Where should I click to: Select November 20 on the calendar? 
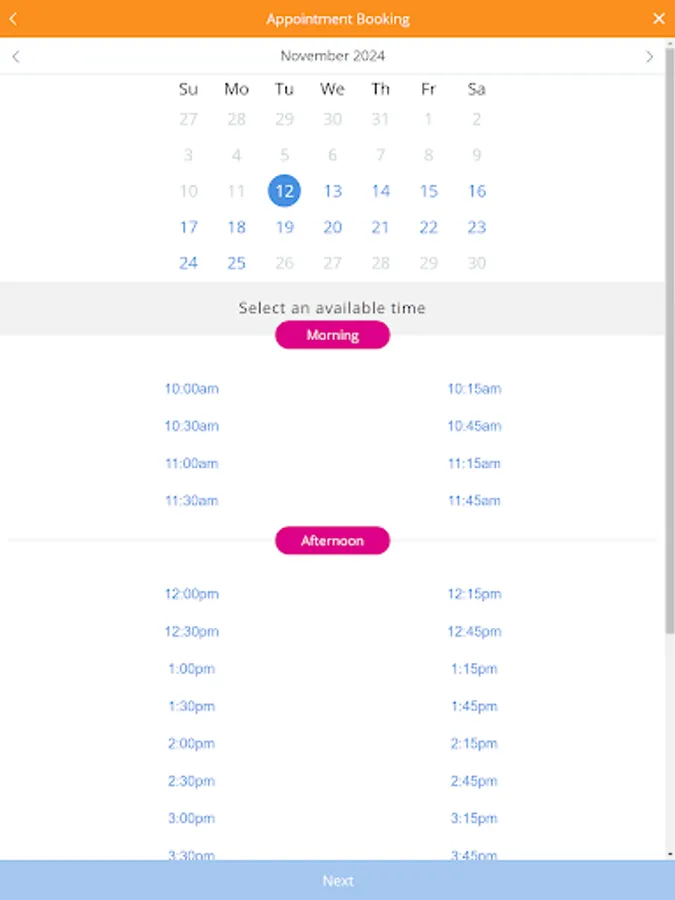point(332,227)
